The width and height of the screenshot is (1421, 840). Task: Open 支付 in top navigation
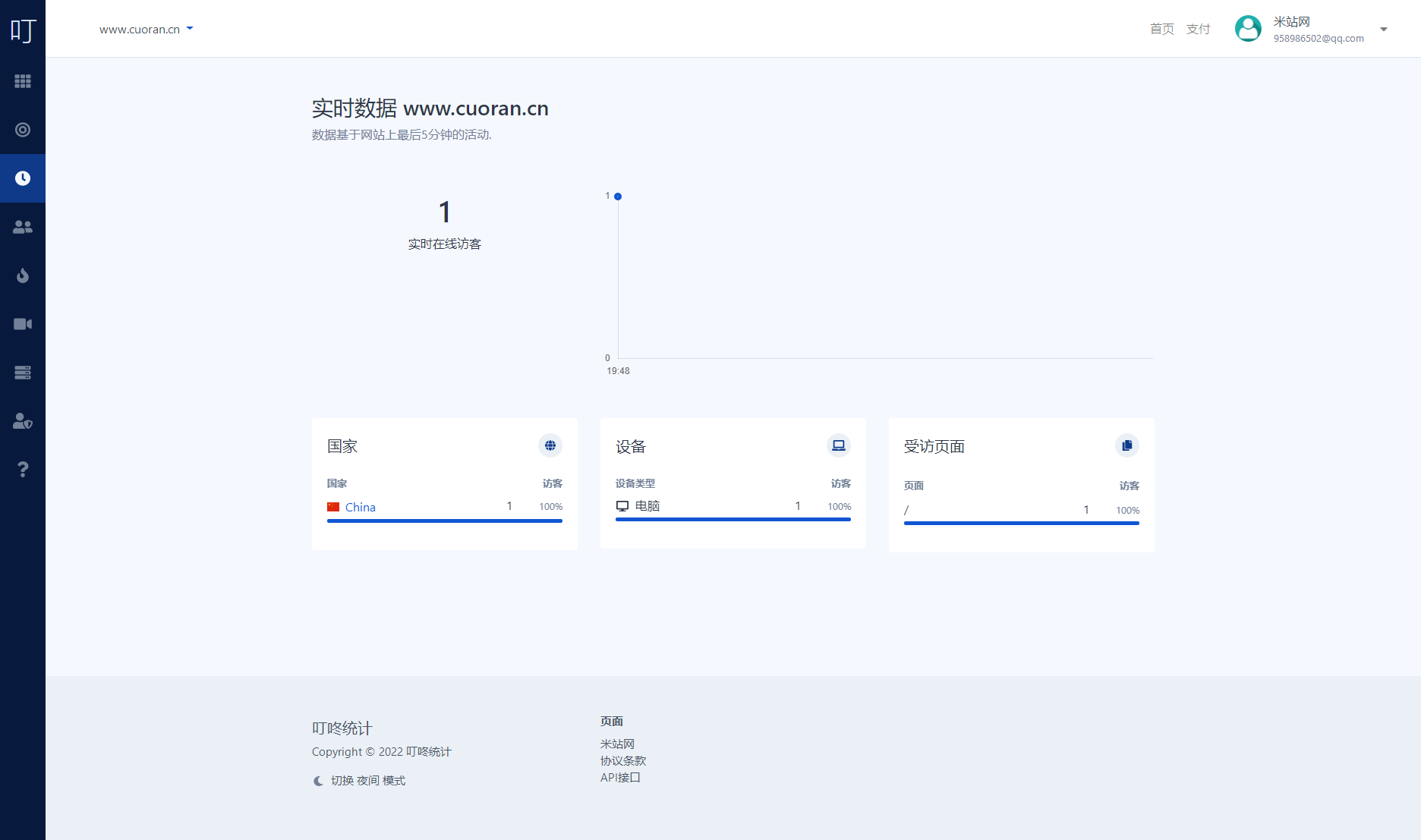click(1198, 29)
